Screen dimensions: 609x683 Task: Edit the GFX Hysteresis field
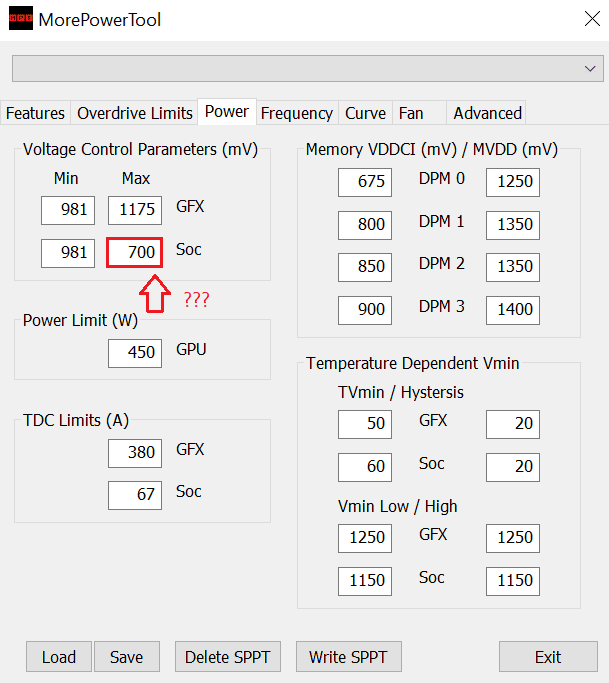(x=513, y=424)
